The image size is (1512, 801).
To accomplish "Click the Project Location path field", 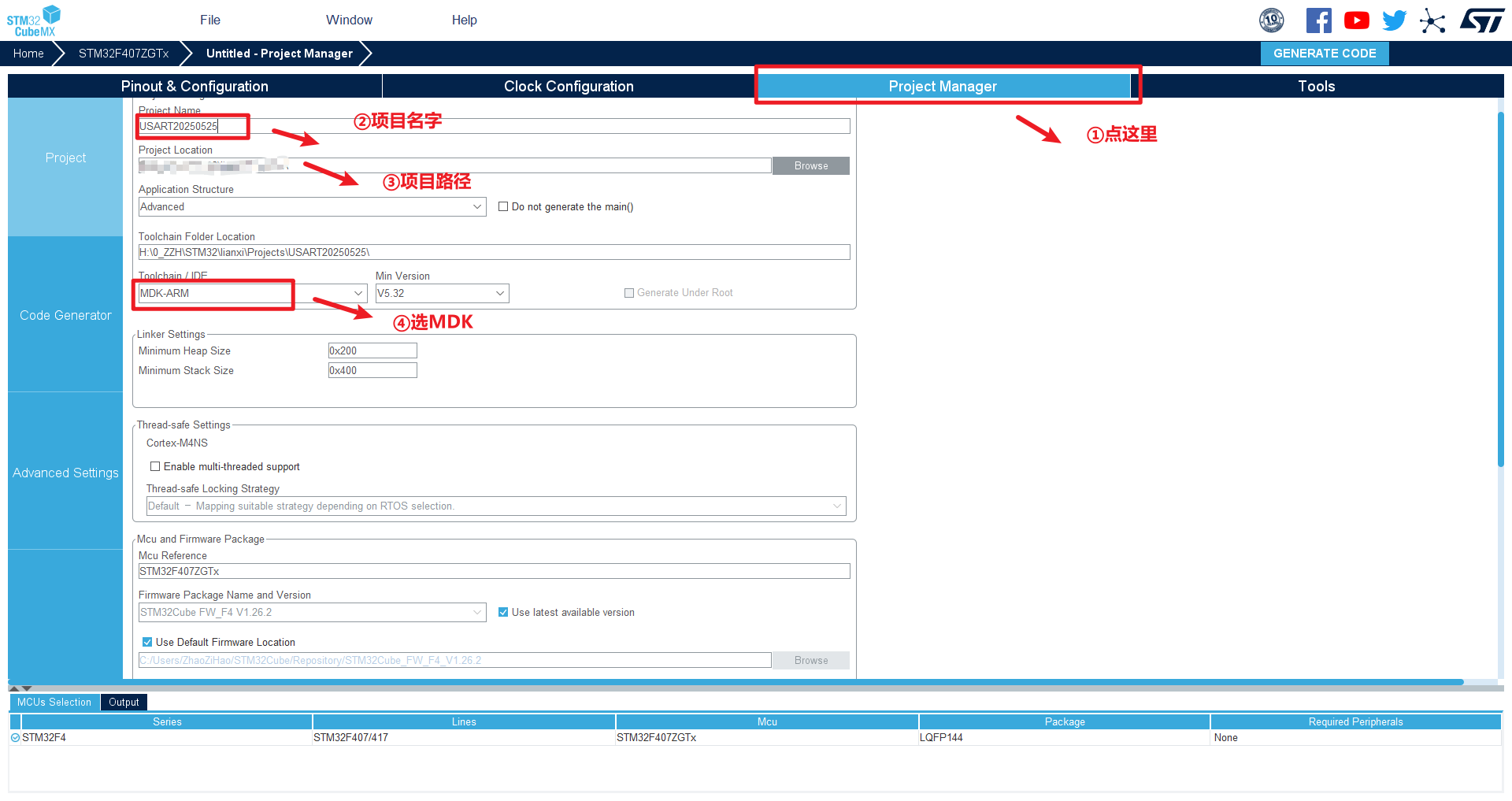I will tap(455, 165).
